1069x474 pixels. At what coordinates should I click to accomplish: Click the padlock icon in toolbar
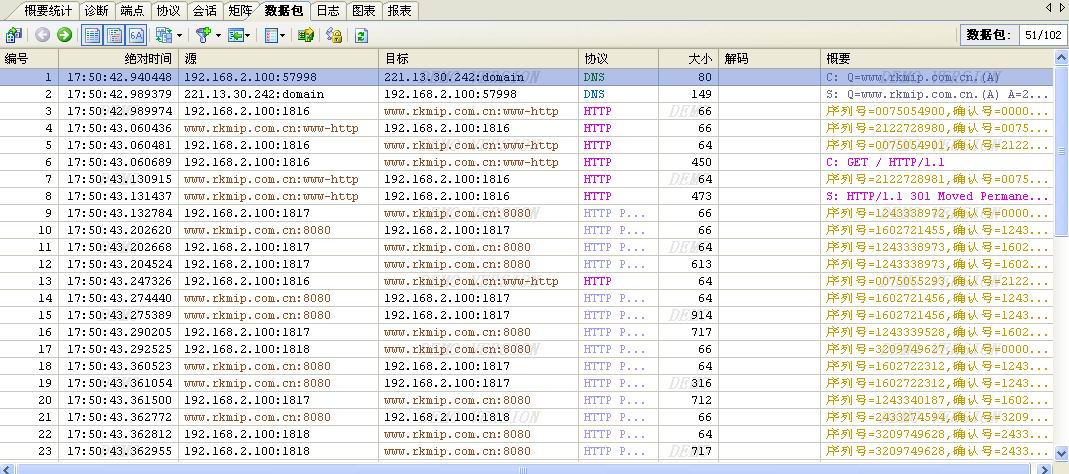[x=334, y=35]
